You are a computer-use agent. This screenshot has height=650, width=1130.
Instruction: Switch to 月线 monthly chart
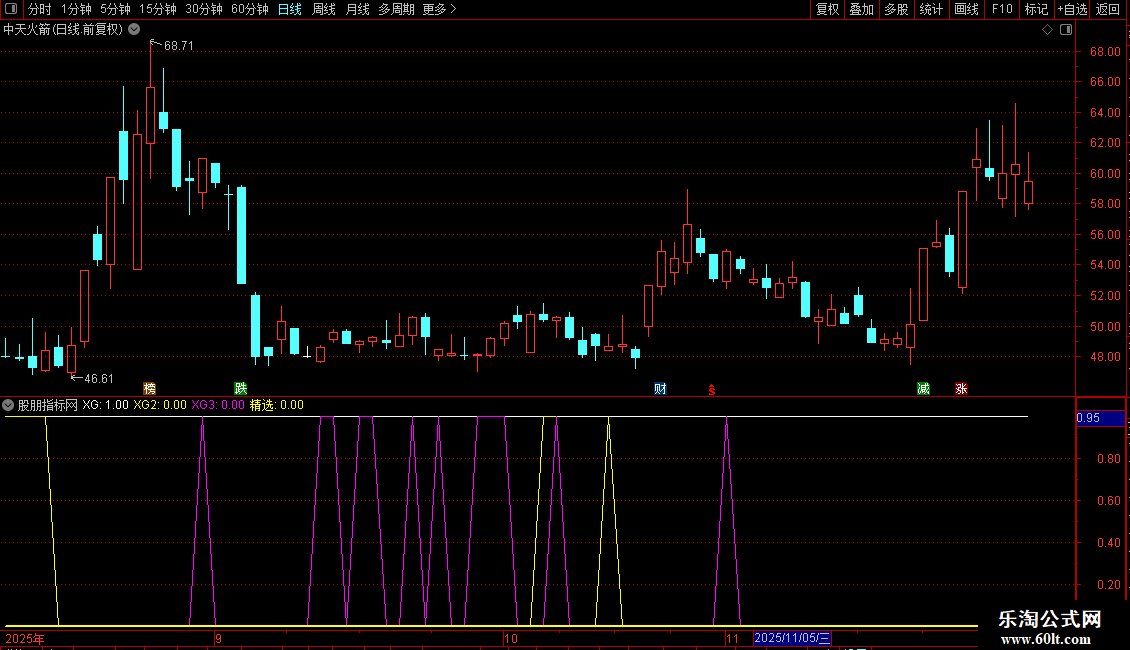tap(357, 9)
